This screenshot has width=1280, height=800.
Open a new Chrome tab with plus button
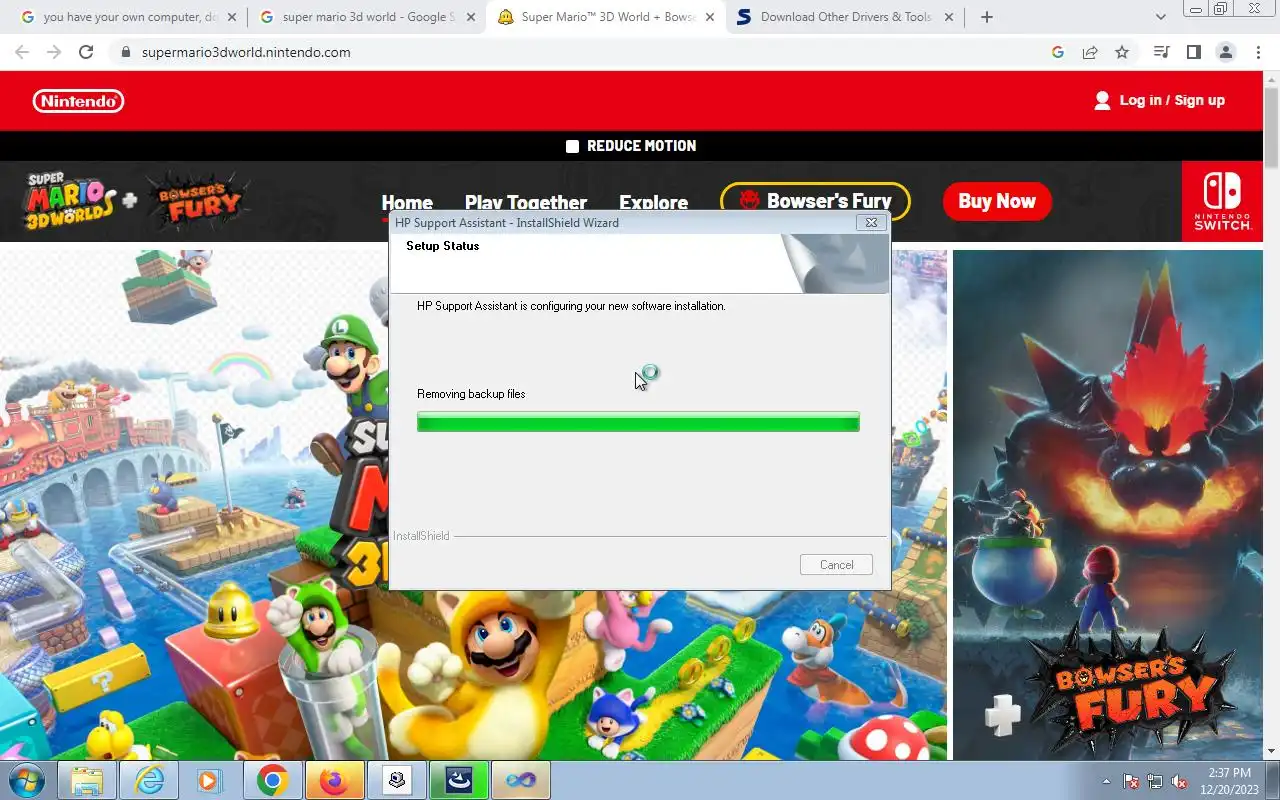(x=986, y=17)
